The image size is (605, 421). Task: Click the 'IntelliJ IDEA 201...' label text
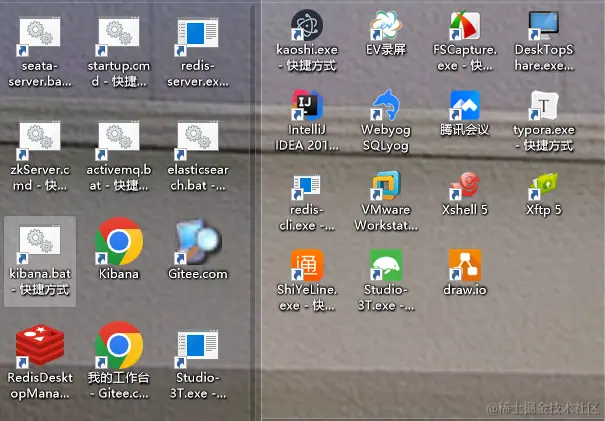point(307,137)
